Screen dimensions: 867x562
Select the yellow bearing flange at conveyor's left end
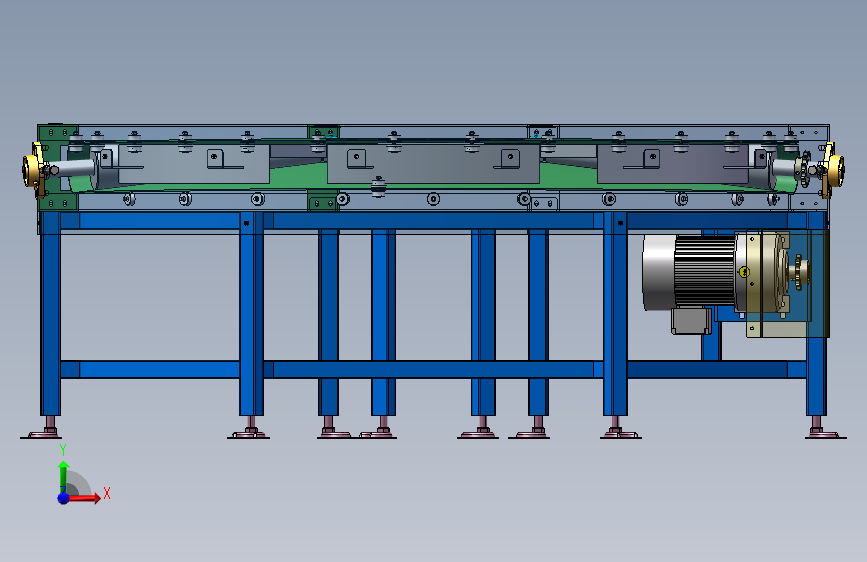click(x=34, y=170)
